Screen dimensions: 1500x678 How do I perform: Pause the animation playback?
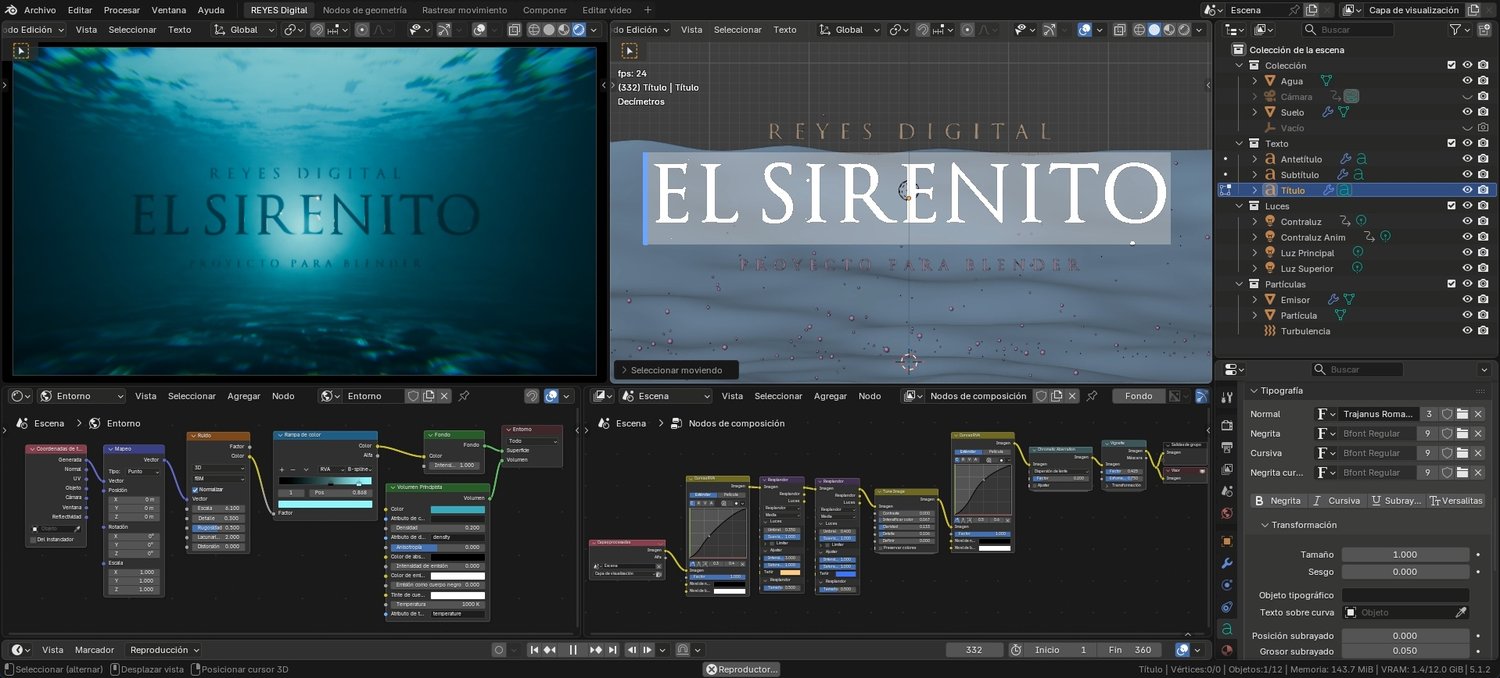point(573,650)
